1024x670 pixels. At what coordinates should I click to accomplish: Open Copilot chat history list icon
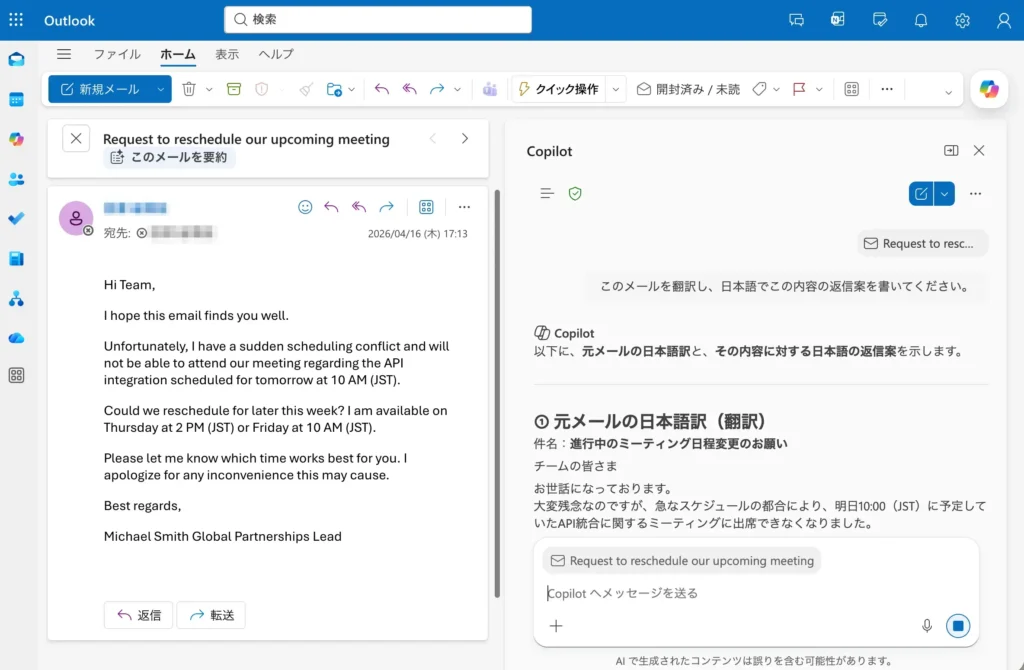(547, 193)
